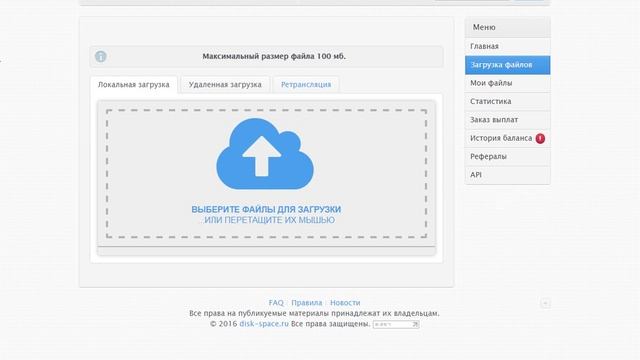Click the small arrow button at the page's lower right

pyautogui.click(x=545, y=303)
